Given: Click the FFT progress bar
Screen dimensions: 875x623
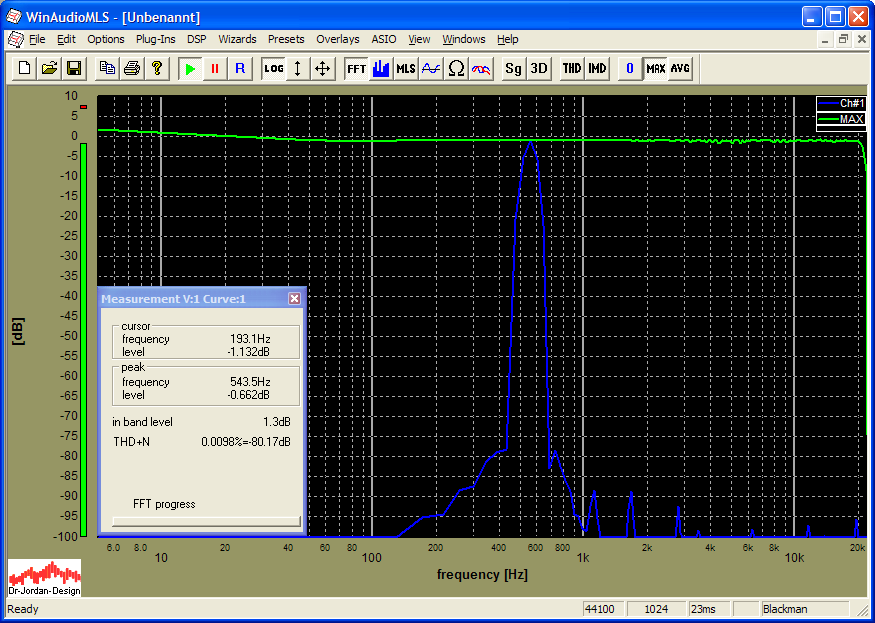Looking at the screenshot, I should 205,520.
